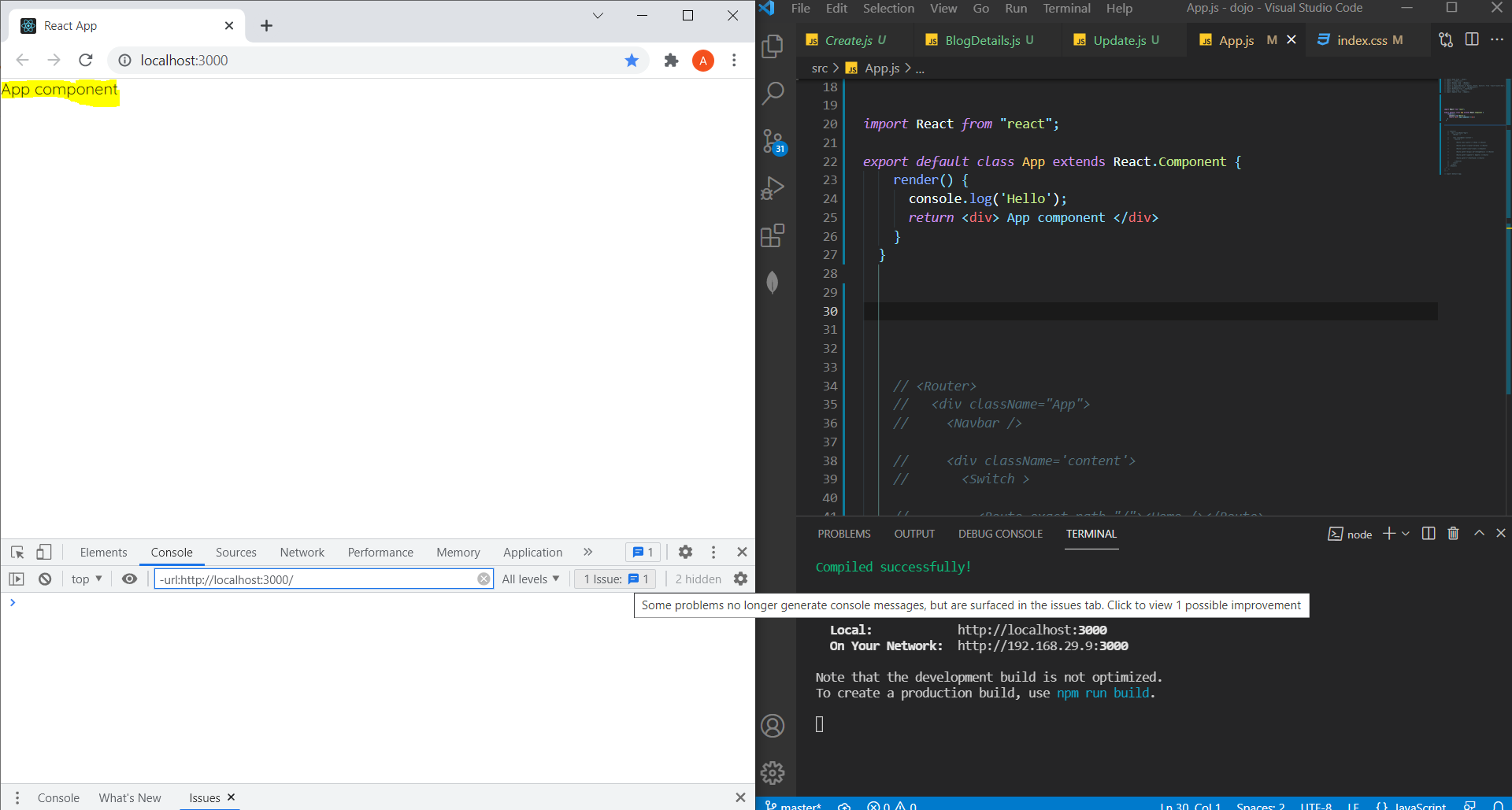This screenshot has height=810, width=1512.
Task: View site information icon in address bar
Action: click(124, 60)
